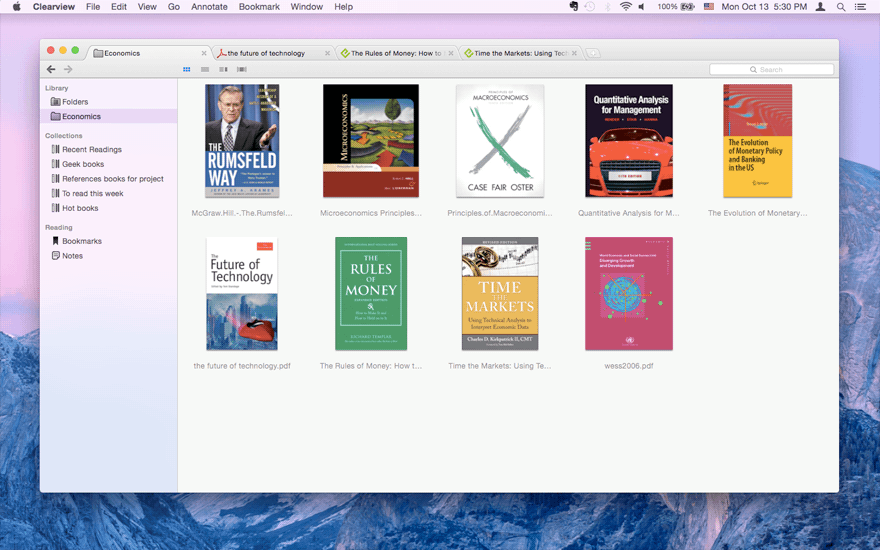Click the forward navigation arrow
880x550 pixels.
click(x=68, y=69)
